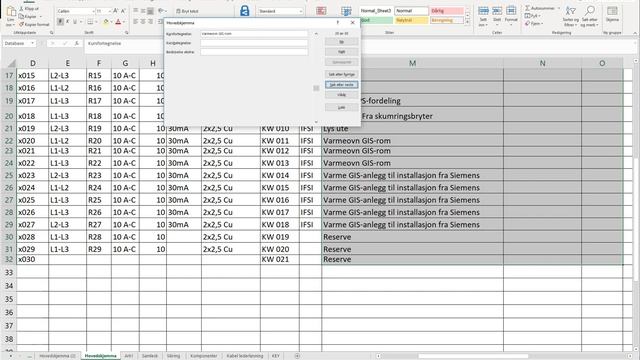Click the Format as Table icon

point(346,11)
